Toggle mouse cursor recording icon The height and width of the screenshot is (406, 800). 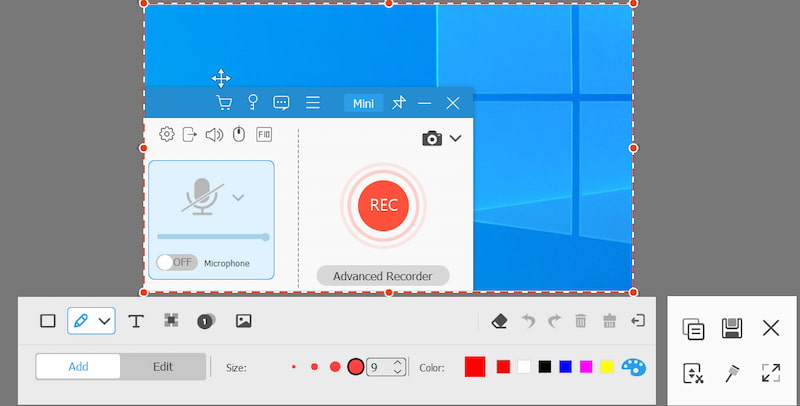[238, 134]
